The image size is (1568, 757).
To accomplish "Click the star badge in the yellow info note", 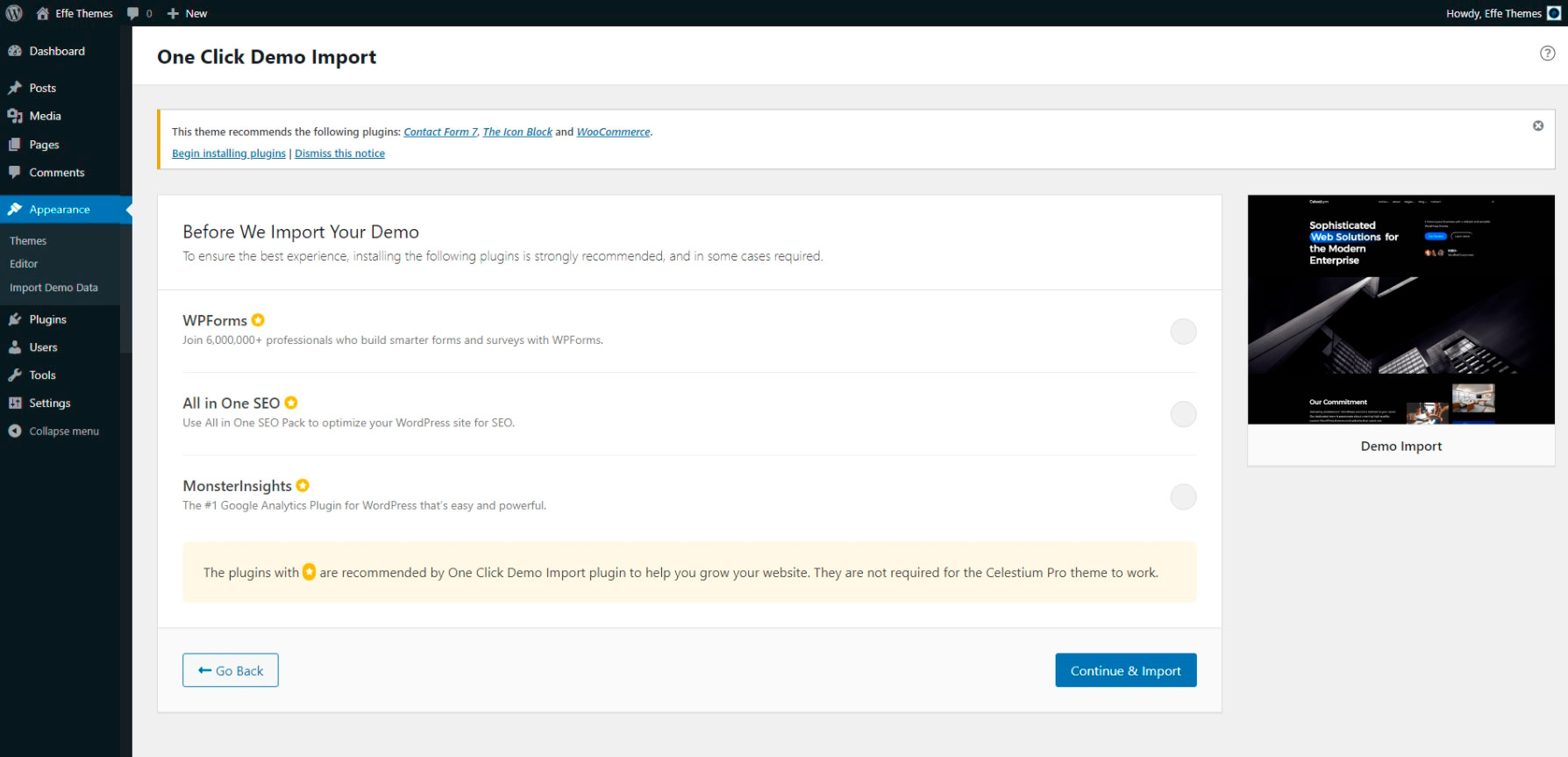I will click(x=309, y=572).
